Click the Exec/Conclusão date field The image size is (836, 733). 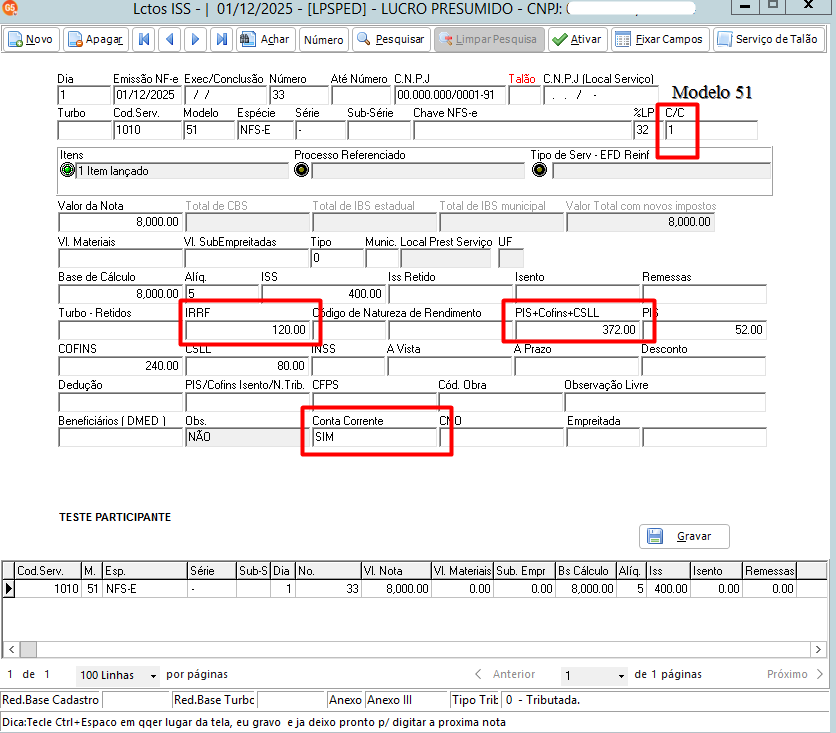coord(226,95)
